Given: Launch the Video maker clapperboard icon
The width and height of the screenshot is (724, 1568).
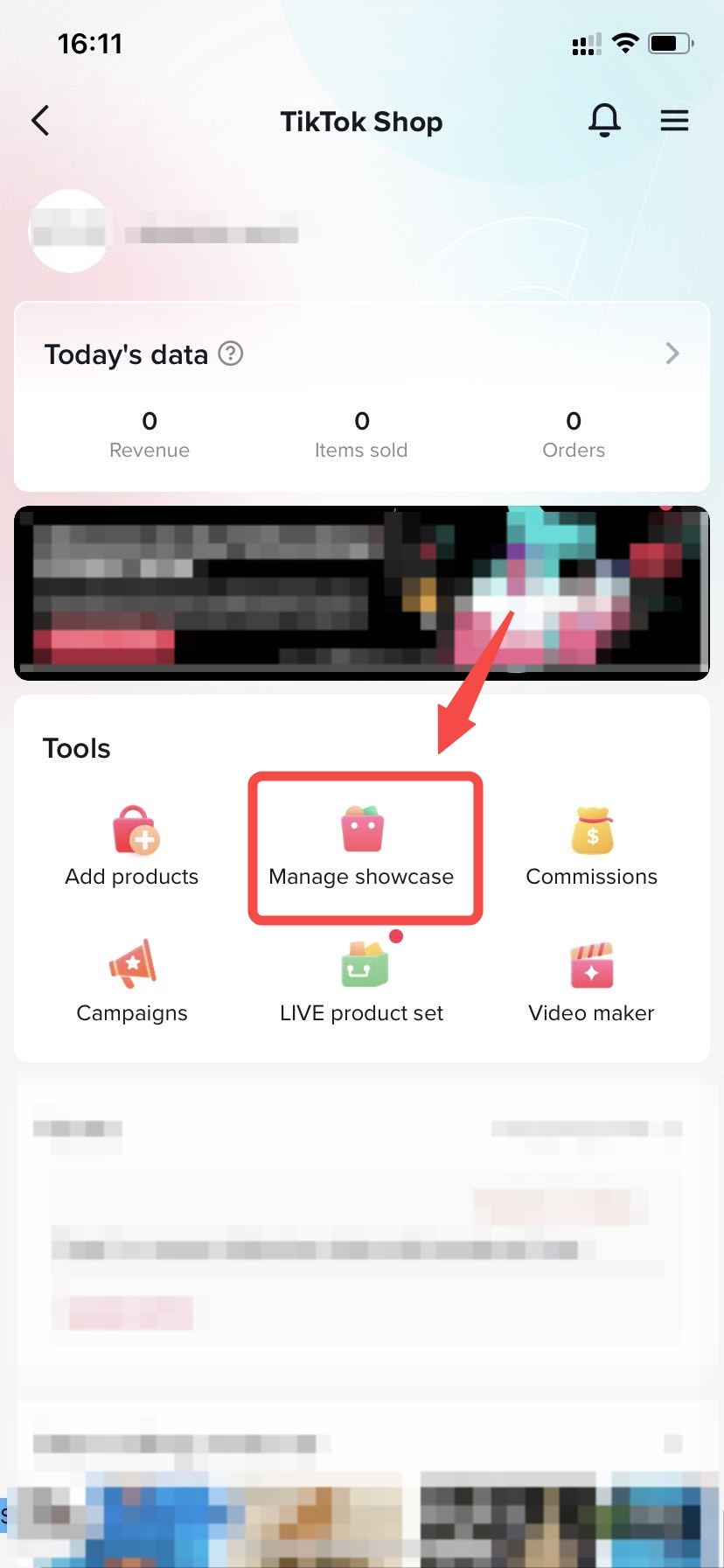Looking at the screenshot, I should click(x=592, y=964).
